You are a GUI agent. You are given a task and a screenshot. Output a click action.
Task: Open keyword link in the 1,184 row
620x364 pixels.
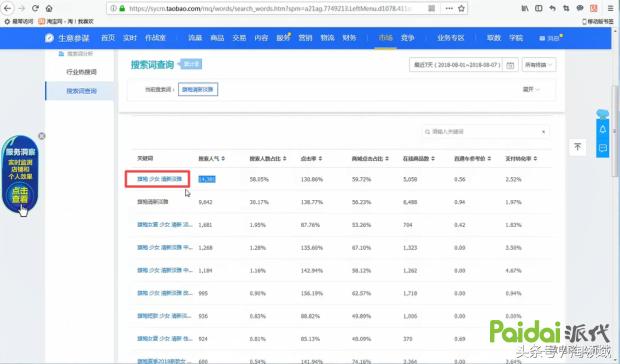click(164, 270)
